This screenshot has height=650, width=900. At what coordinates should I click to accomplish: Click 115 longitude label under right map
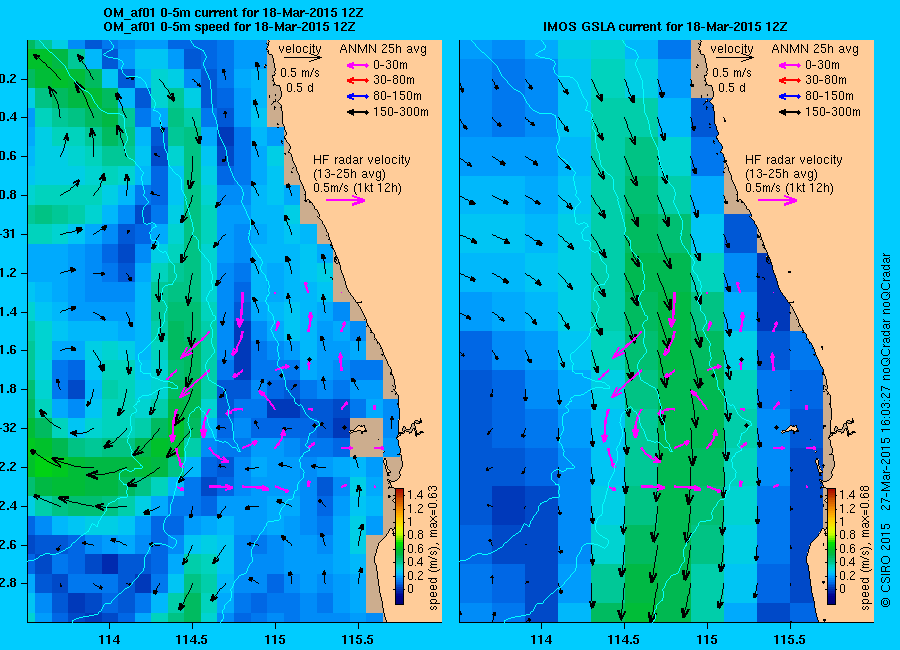point(707,639)
